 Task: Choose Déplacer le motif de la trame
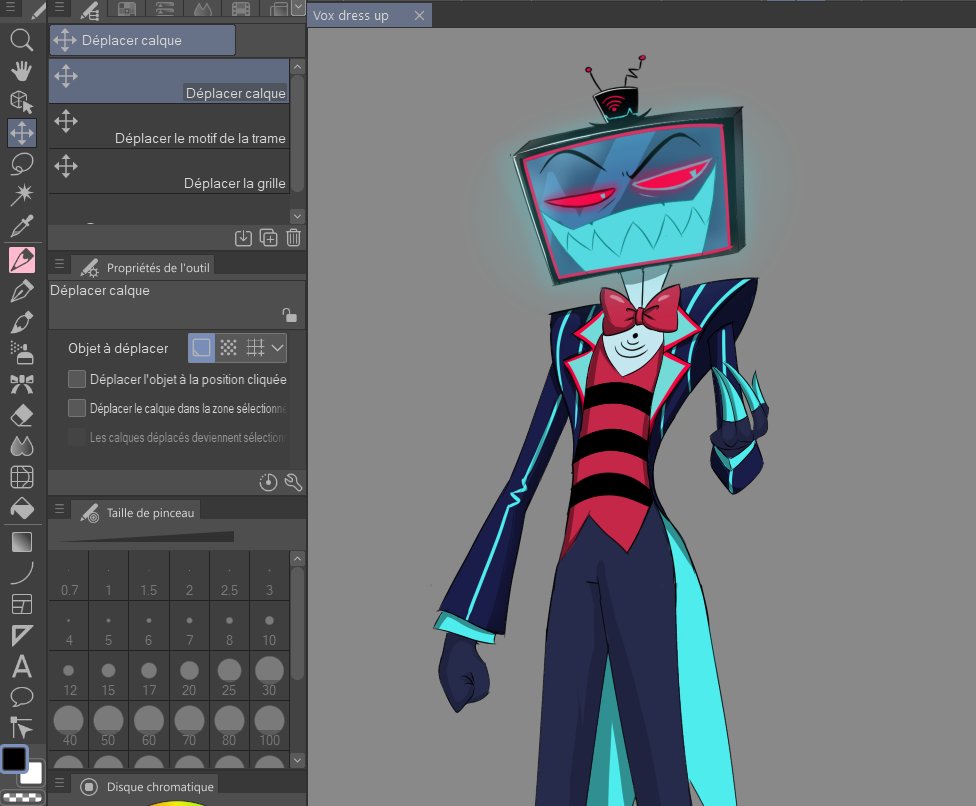tap(169, 126)
